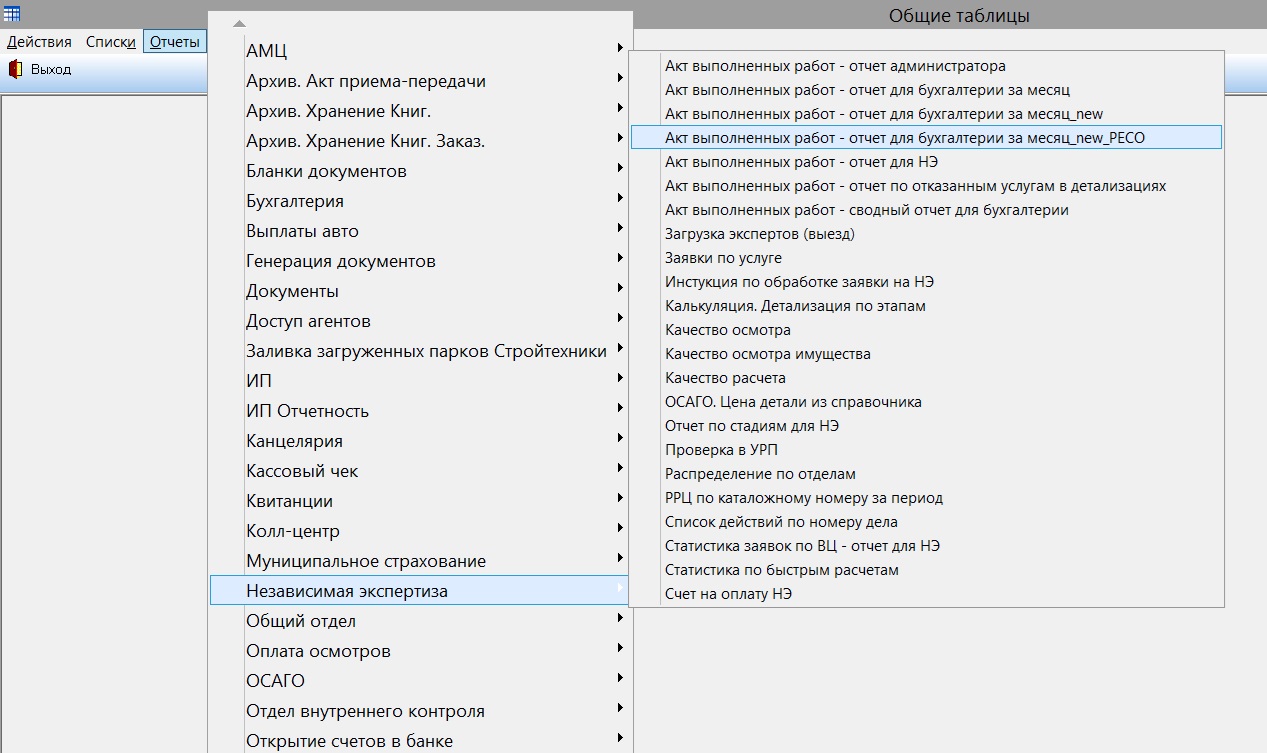Expand the Выплаты авто submenu

[x=421, y=231]
